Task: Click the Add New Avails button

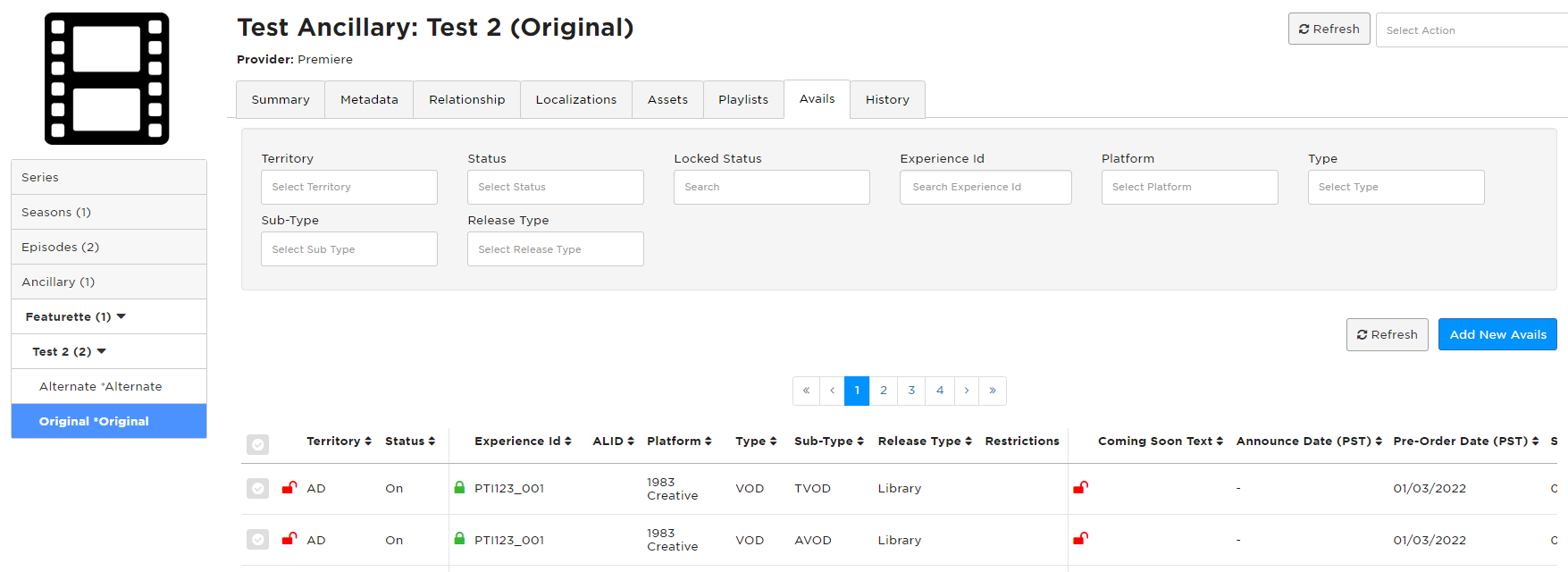Action: 1497,334
